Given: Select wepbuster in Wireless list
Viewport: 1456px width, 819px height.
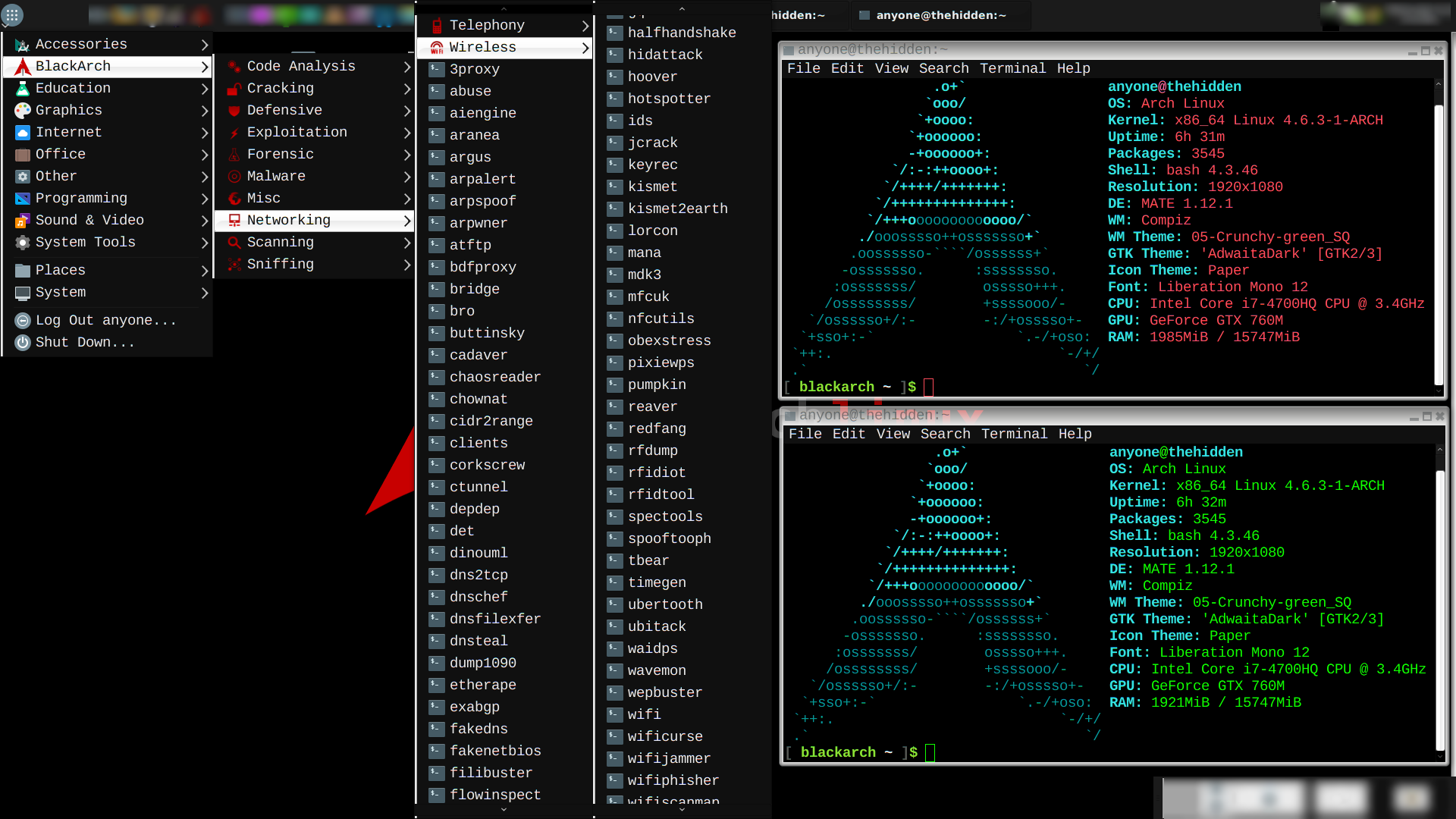Looking at the screenshot, I should pyautogui.click(x=664, y=693).
